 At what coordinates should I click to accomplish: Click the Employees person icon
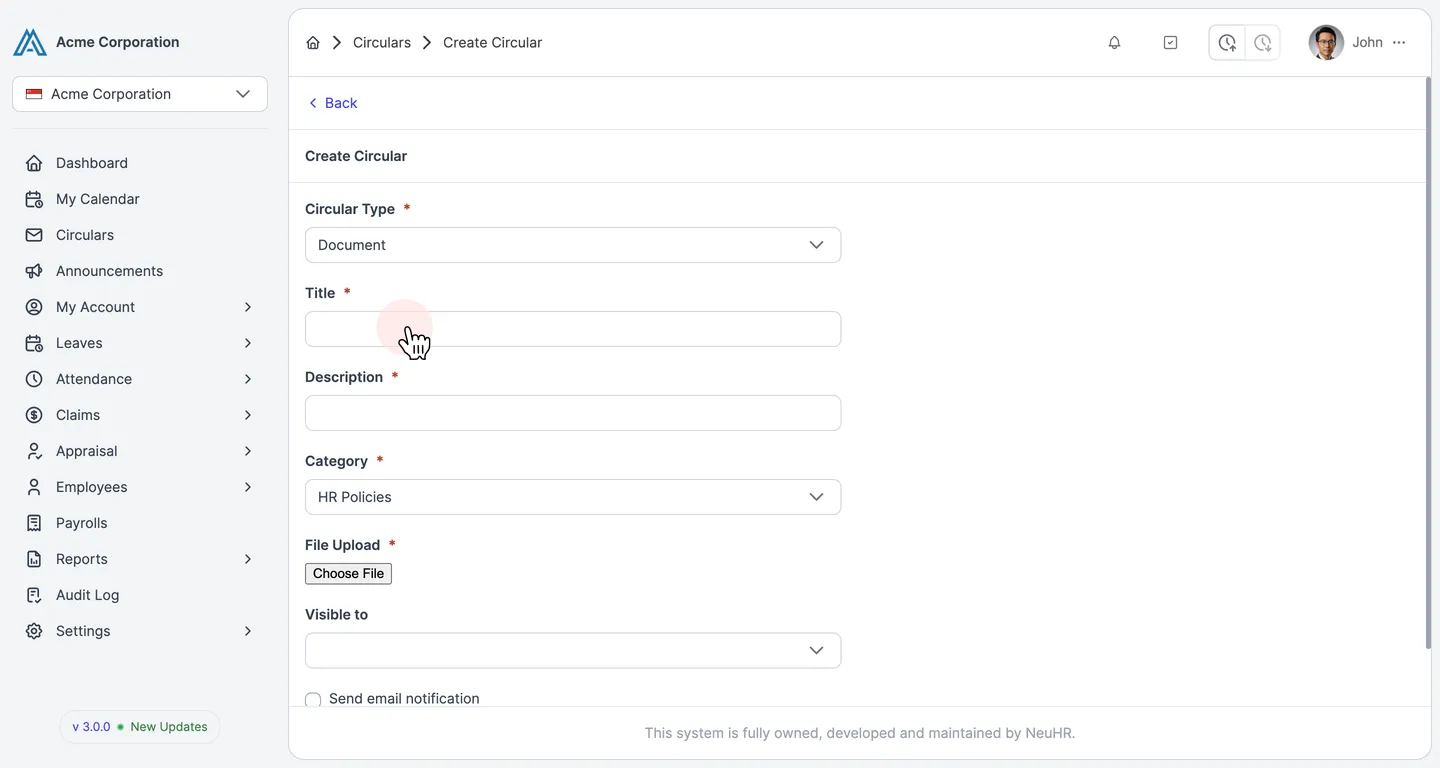34,487
